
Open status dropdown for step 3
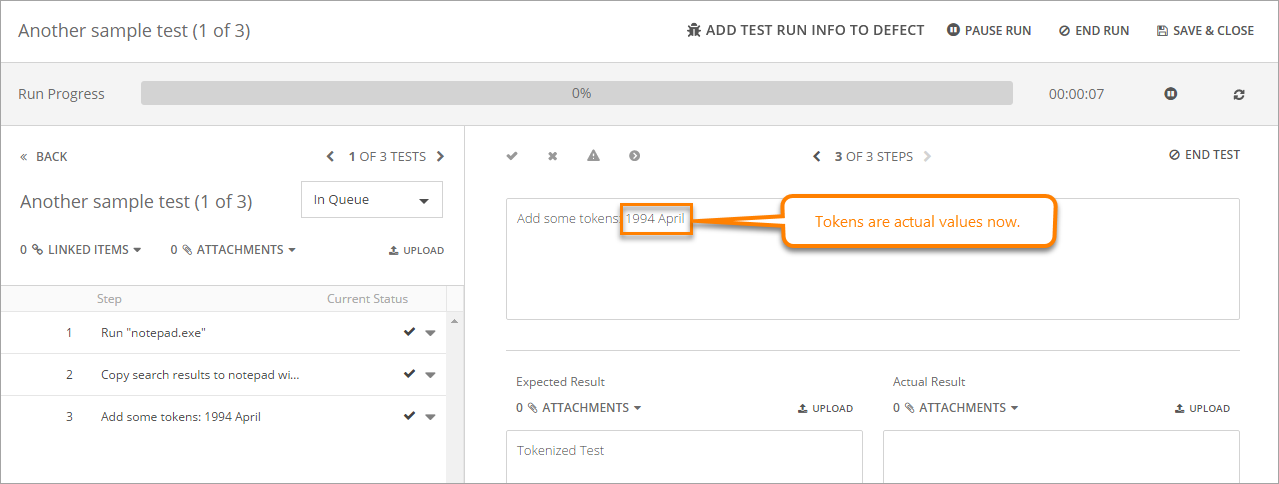(x=430, y=417)
